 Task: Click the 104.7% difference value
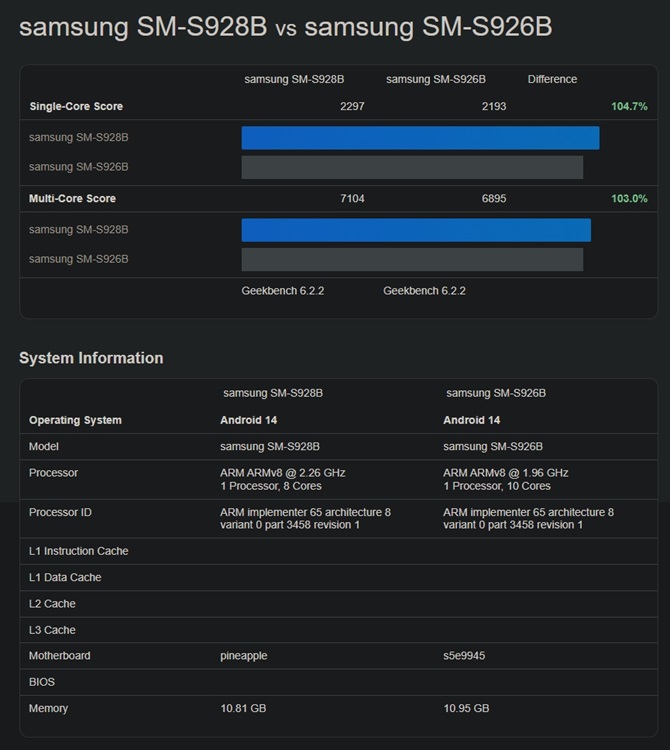click(629, 106)
